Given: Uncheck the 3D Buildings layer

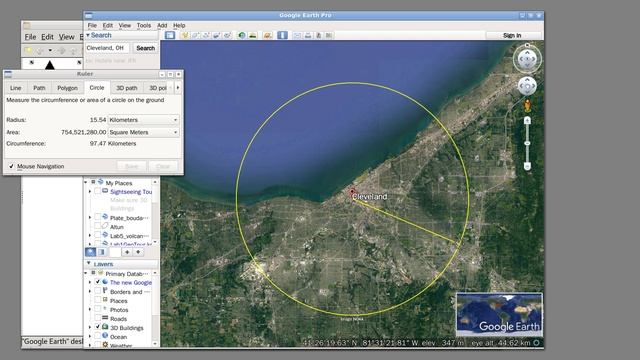Looking at the screenshot, I should click(98, 327).
